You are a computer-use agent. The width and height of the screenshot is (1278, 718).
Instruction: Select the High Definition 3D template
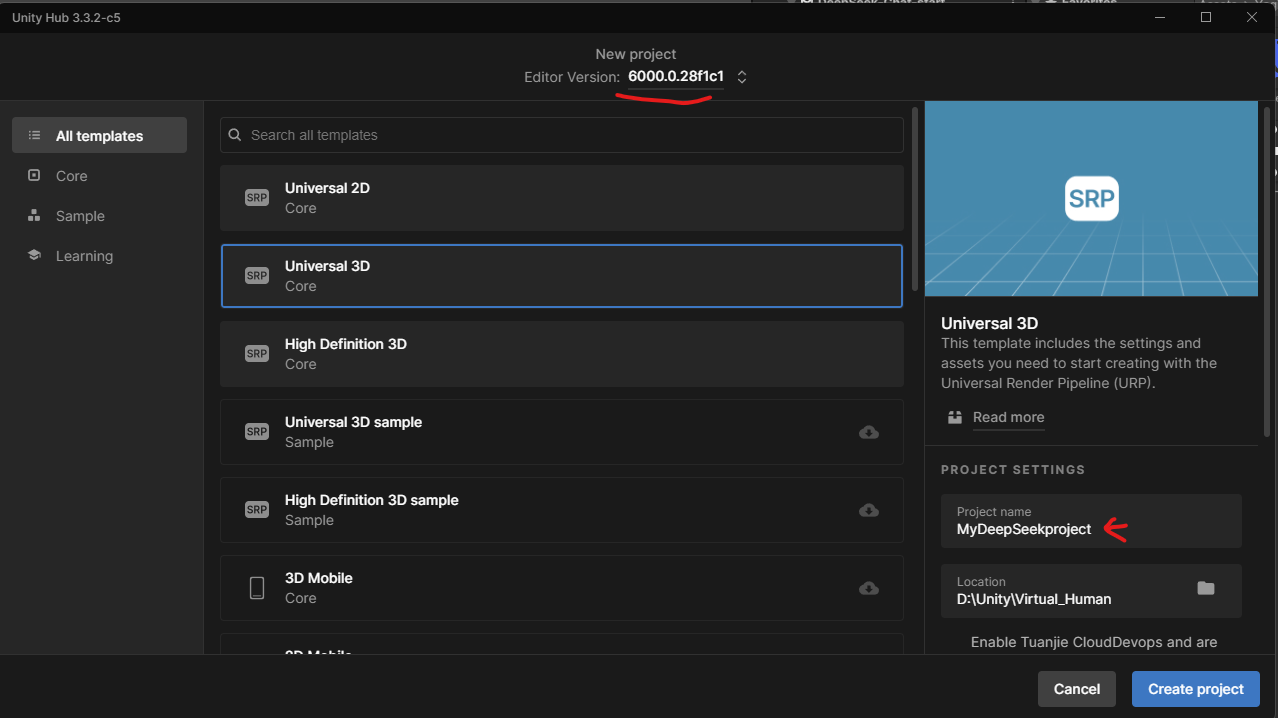click(x=561, y=354)
